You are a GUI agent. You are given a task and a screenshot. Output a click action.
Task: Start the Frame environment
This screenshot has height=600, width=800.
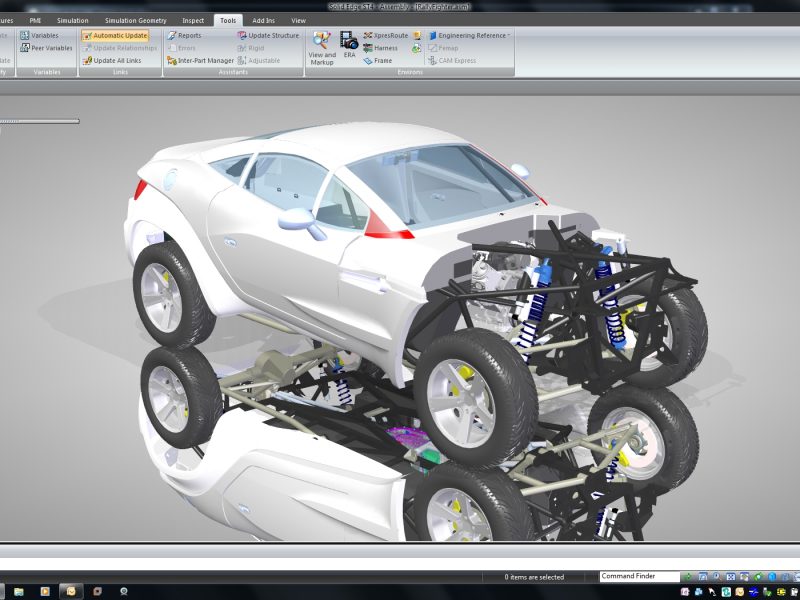(x=378, y=61)
